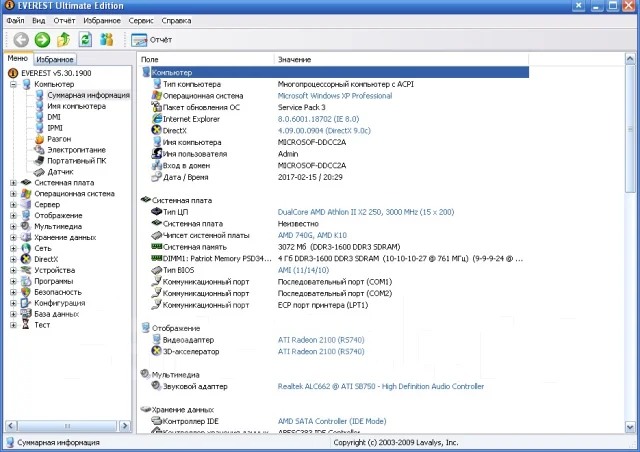Click the Системная память memory icon

coord(157,247)
